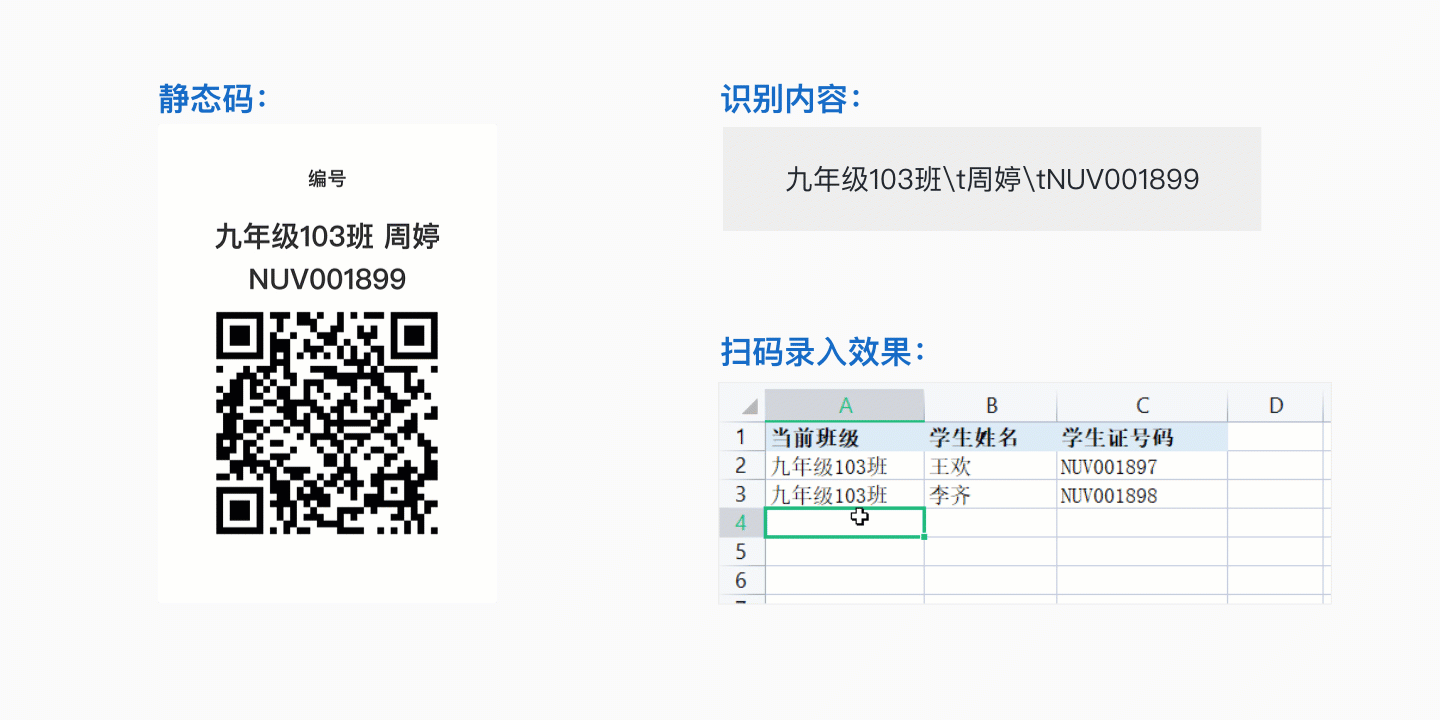This screenshot has height=720, width=1440.
Task: Select empty cell D2
Action: point(1275,466)
